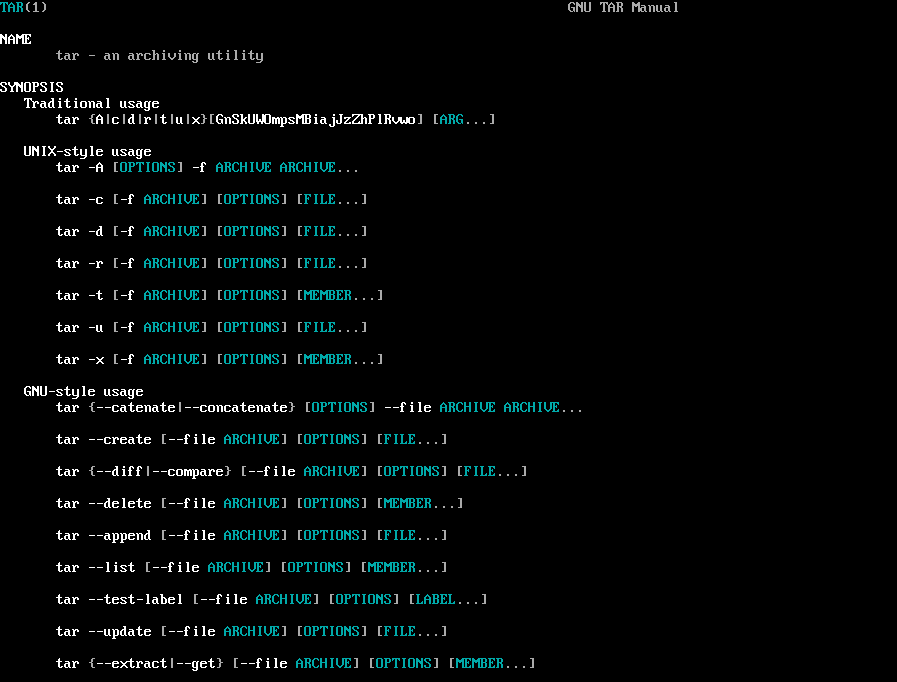Click the 'tar -A' command text
The height and width of the screenshot is (682, 897).
[x=80, y=168]
